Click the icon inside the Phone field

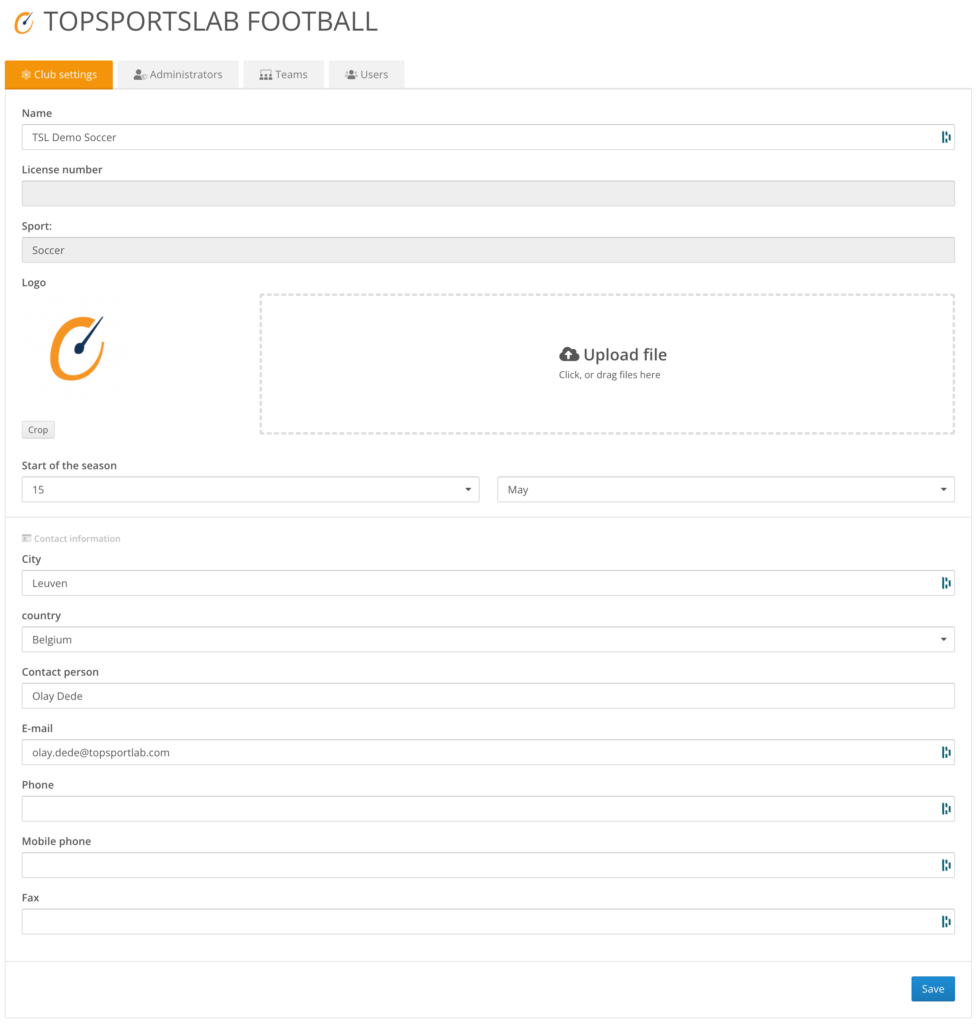click(945, 808)
